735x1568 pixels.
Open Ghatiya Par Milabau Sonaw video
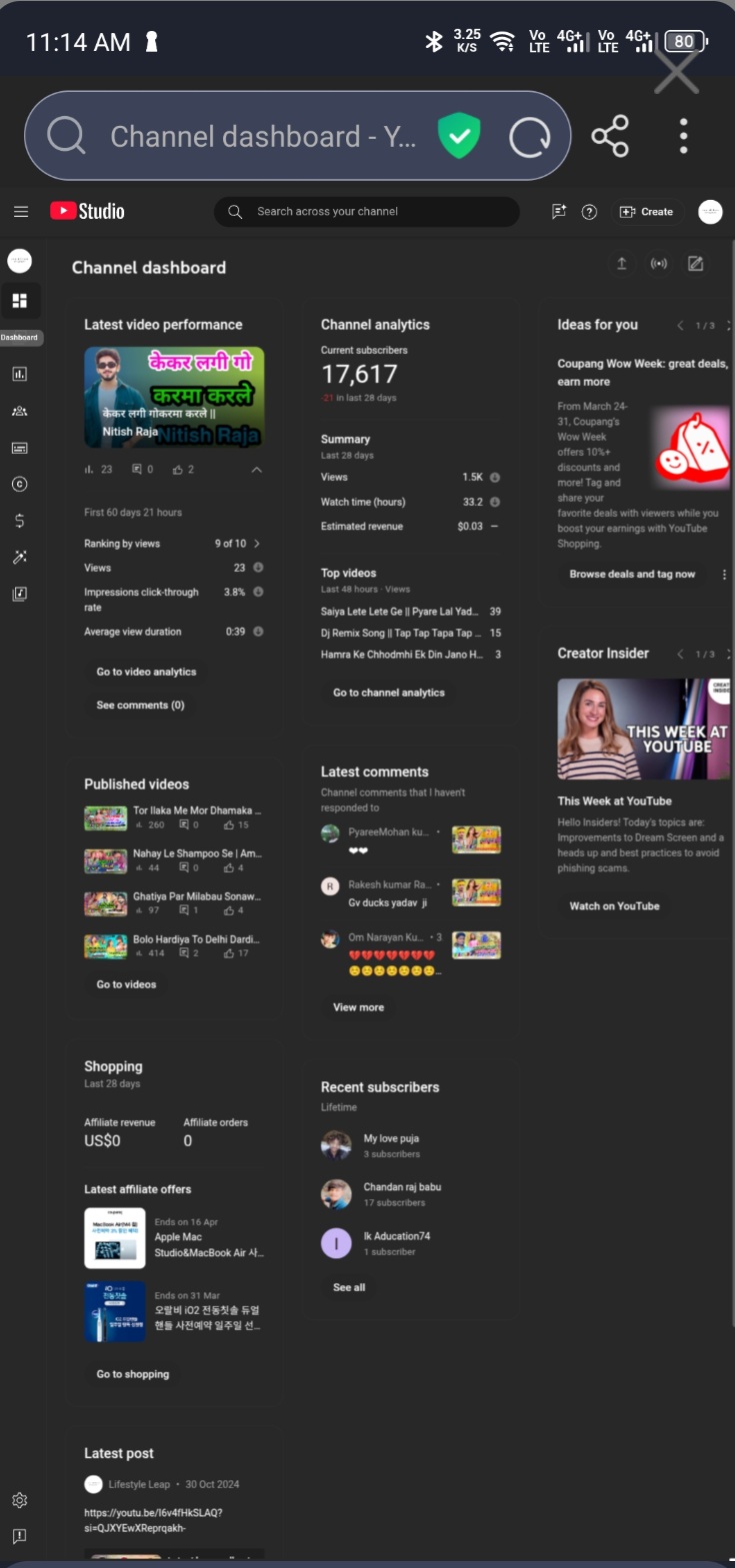[x=174, y=903]
